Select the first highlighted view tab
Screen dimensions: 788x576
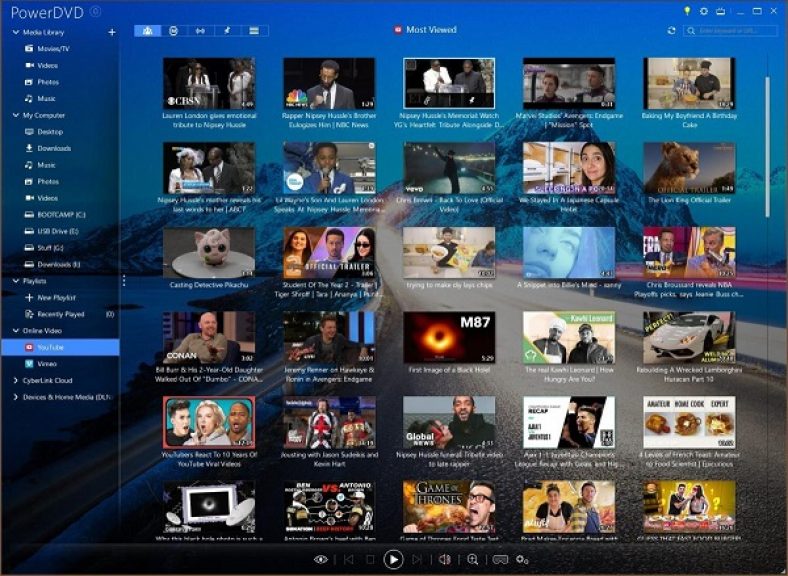[x=147, y=31]
